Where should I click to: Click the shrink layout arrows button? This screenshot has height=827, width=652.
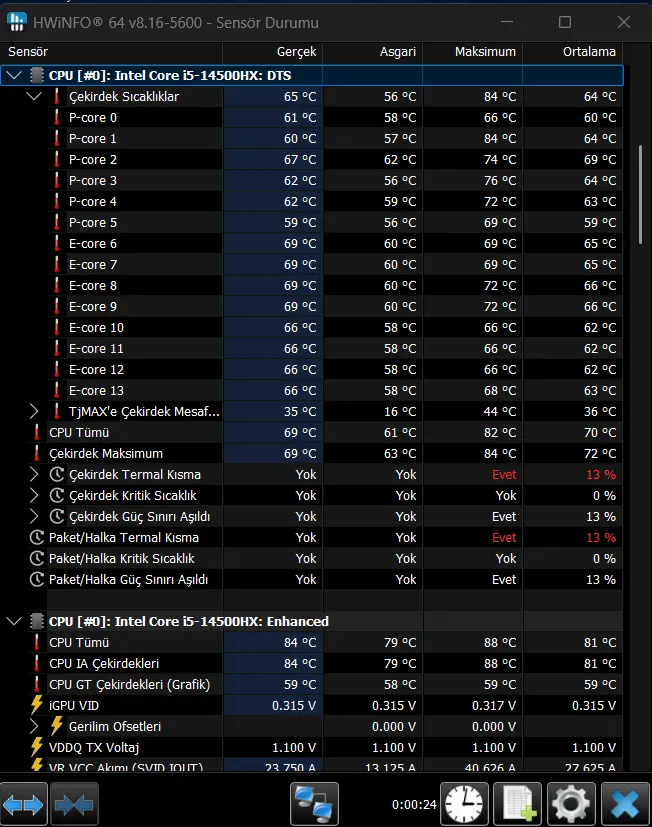(74, 805)
